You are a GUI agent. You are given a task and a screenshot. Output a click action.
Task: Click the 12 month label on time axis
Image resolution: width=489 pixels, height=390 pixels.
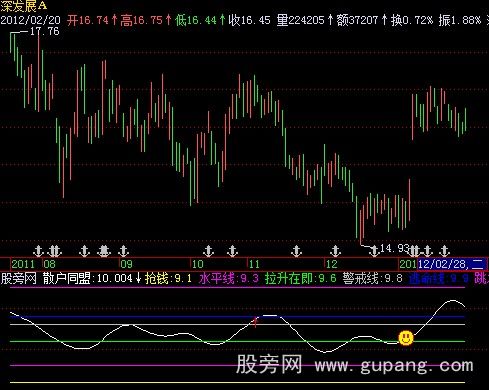tap(332, 264)
